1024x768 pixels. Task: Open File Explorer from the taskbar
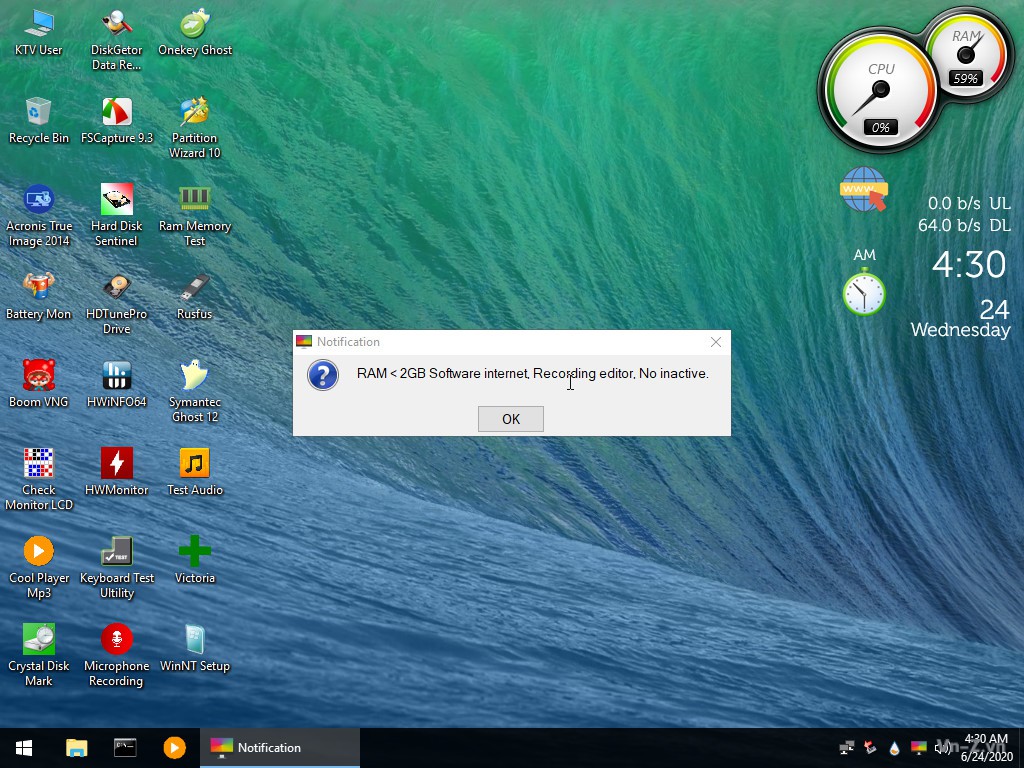click(76, 748)
